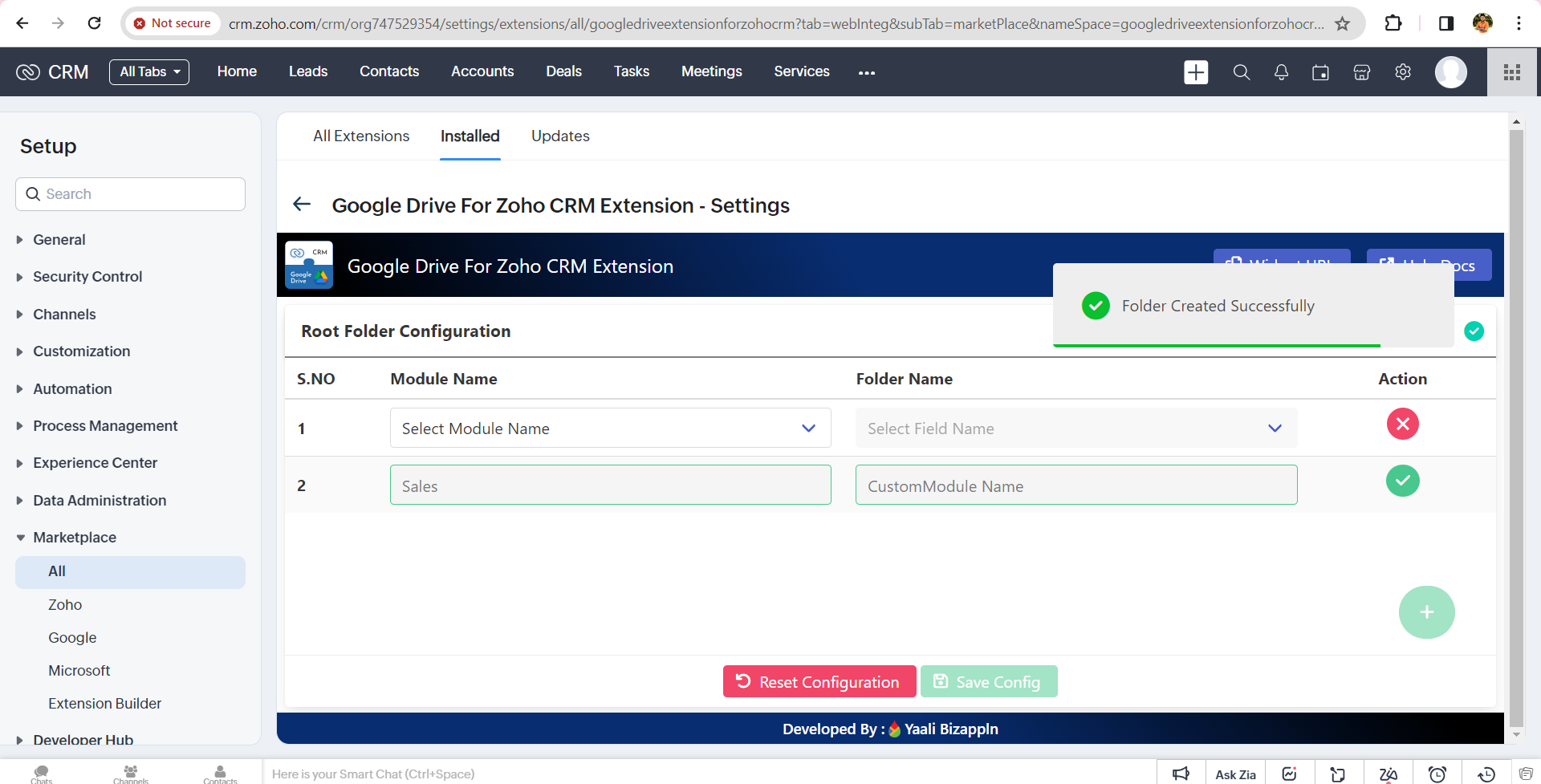The width and height of the screenshot is (1541, 784).
Task: Click the red delete icon in row 1
Action: click(1402, 424)
